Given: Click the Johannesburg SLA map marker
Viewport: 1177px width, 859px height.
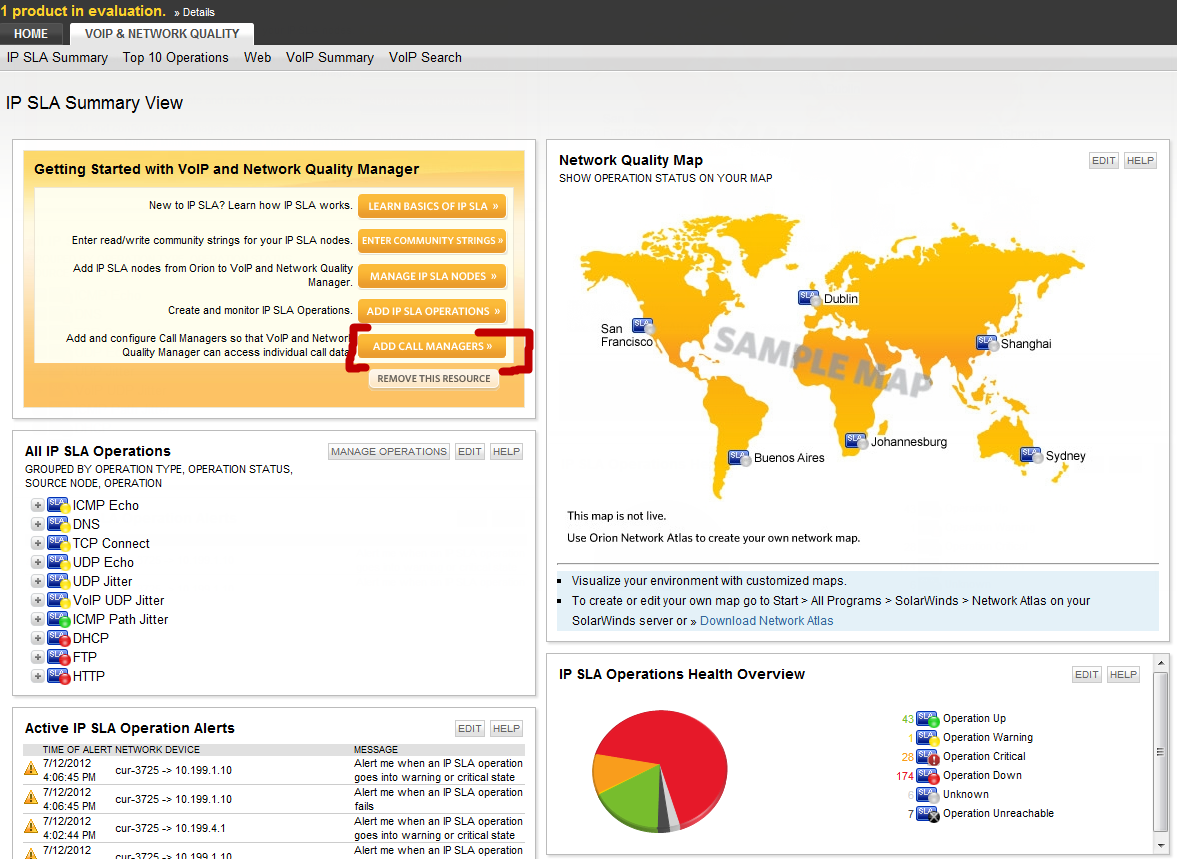Looking at the screenshot, I should (x=856, y=441).
